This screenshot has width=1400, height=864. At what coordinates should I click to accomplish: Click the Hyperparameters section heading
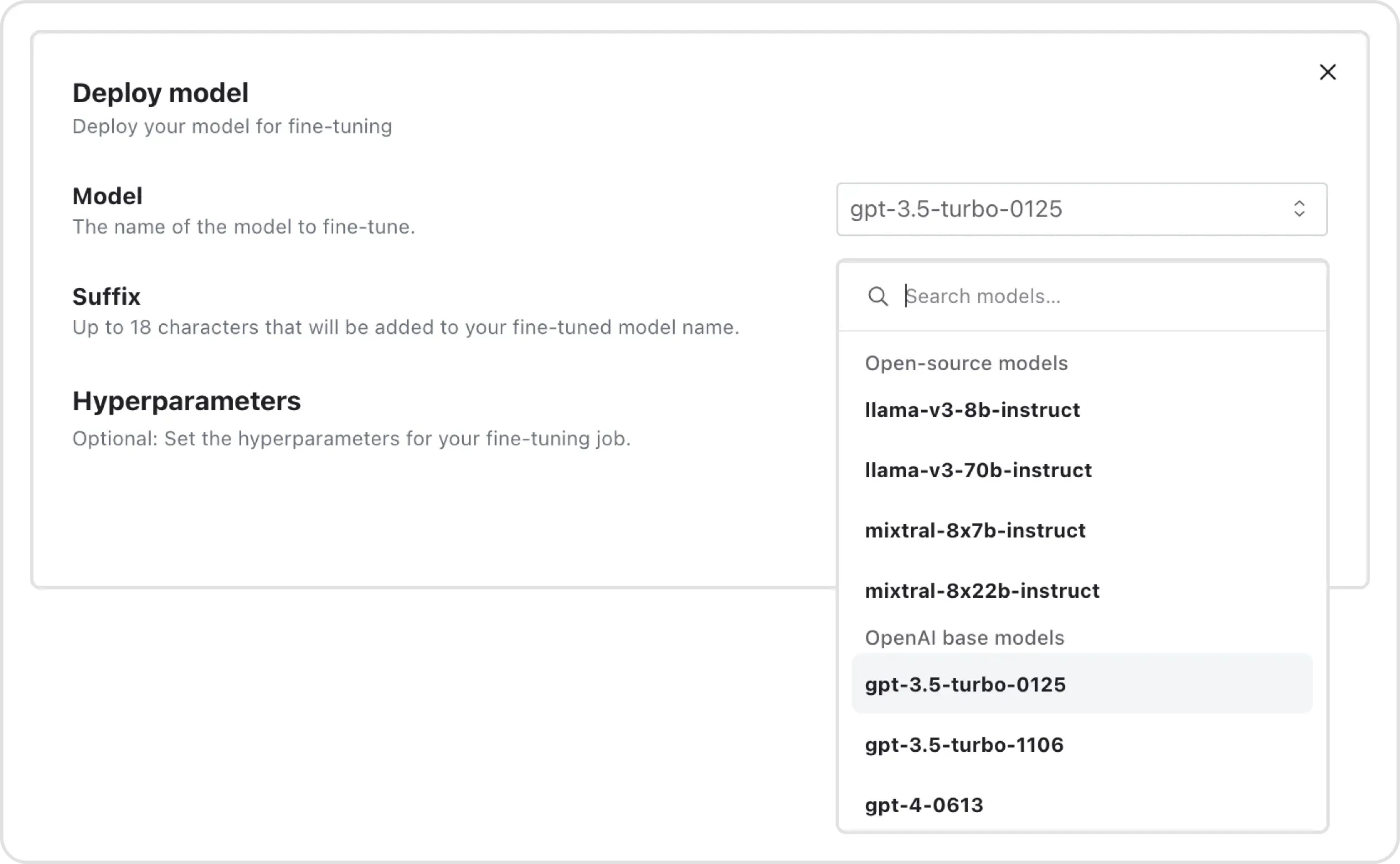pyautogui.click(x=186, y=401)
